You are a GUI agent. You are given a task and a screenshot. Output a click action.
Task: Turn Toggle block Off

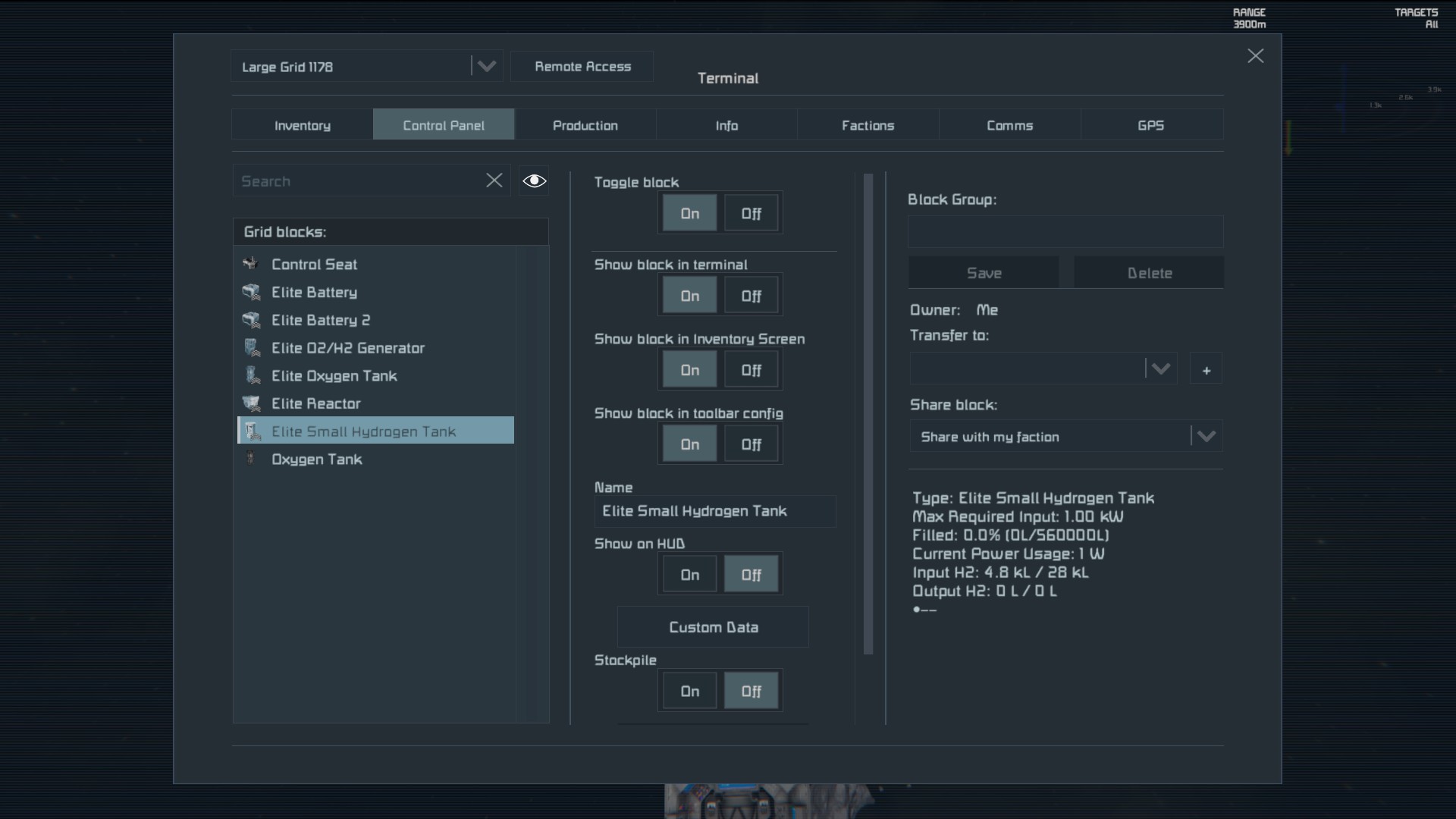(751, 214)
